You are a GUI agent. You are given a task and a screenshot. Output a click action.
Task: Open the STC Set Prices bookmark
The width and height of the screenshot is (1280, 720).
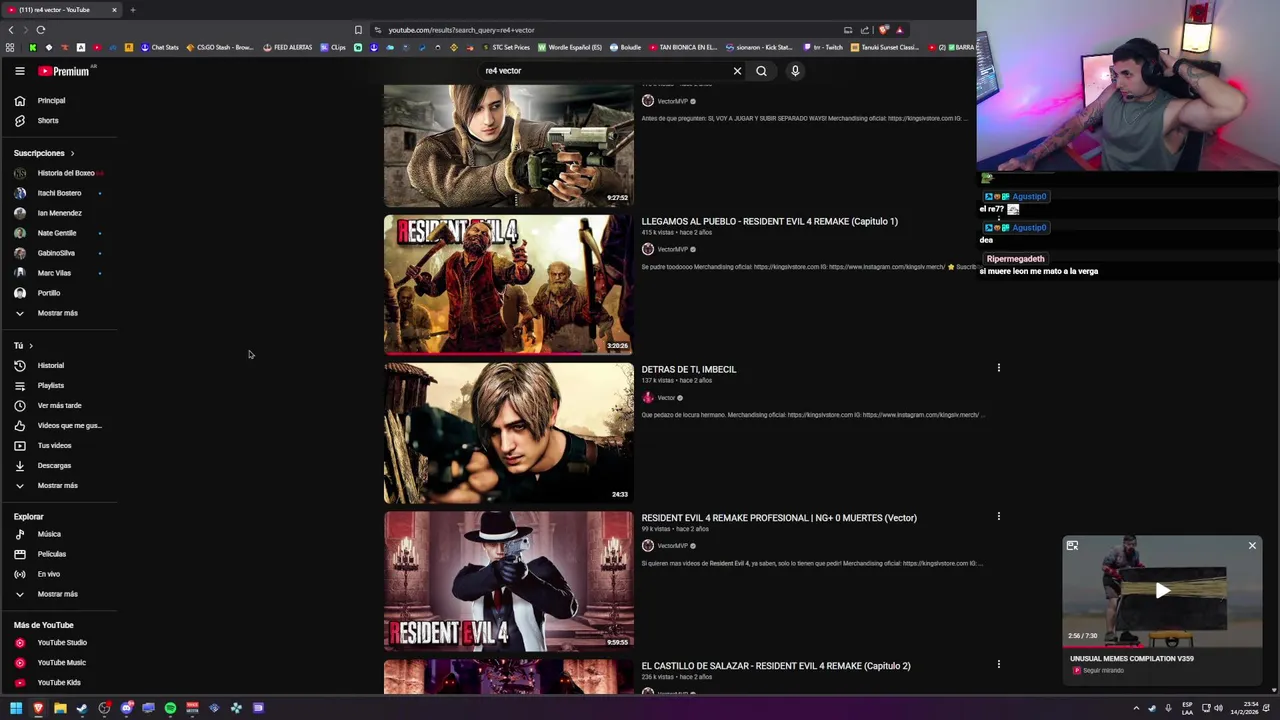coord(505,48)
